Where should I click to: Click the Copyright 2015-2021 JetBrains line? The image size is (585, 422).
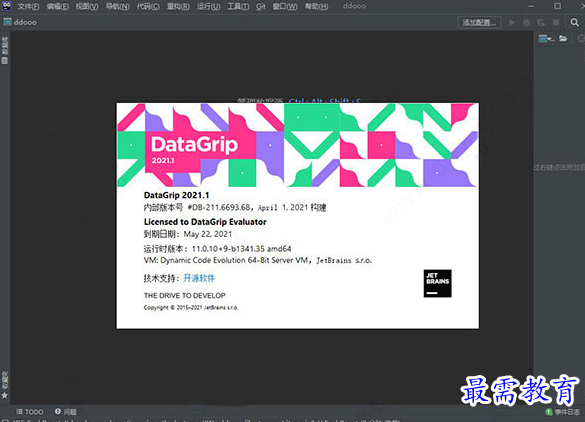coord(191,307)
